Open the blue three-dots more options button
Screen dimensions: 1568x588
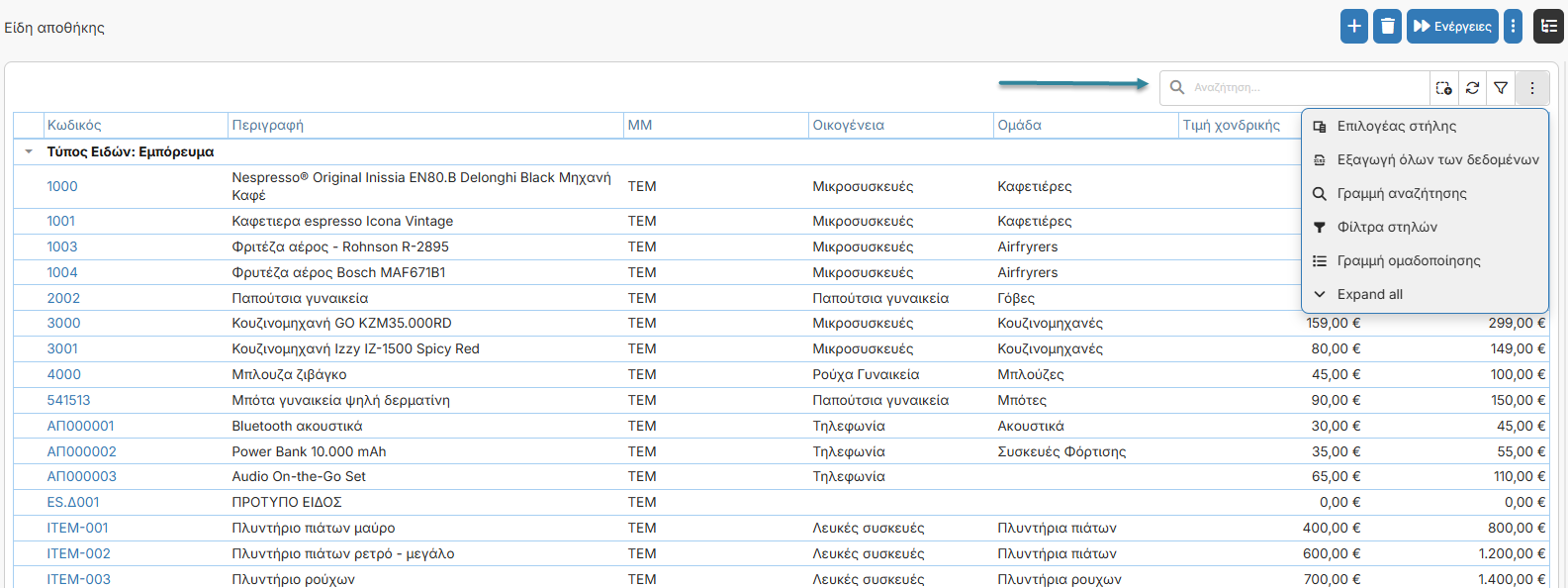coord(1513,27)
